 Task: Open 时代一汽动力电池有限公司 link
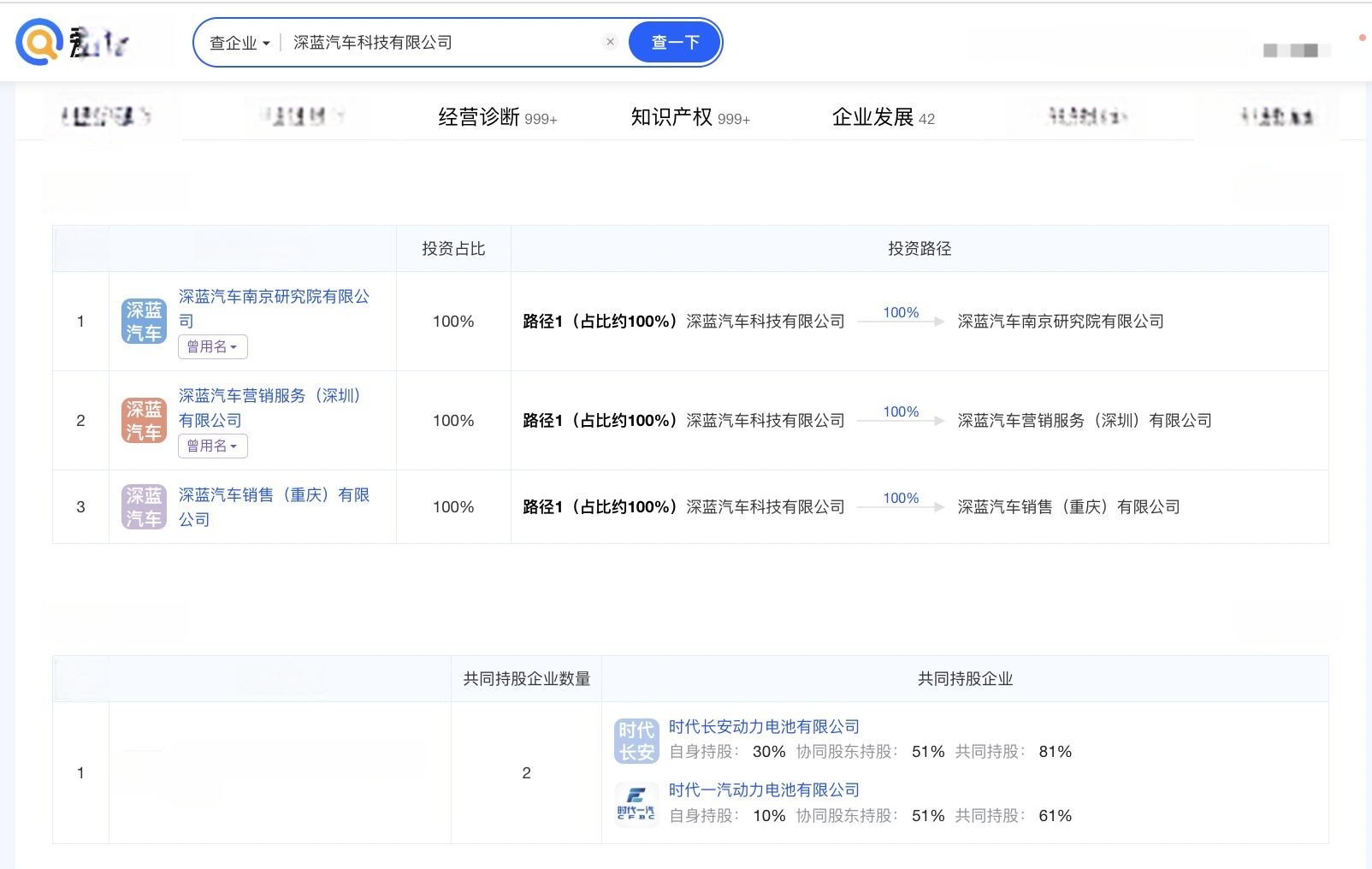(764, 790)
